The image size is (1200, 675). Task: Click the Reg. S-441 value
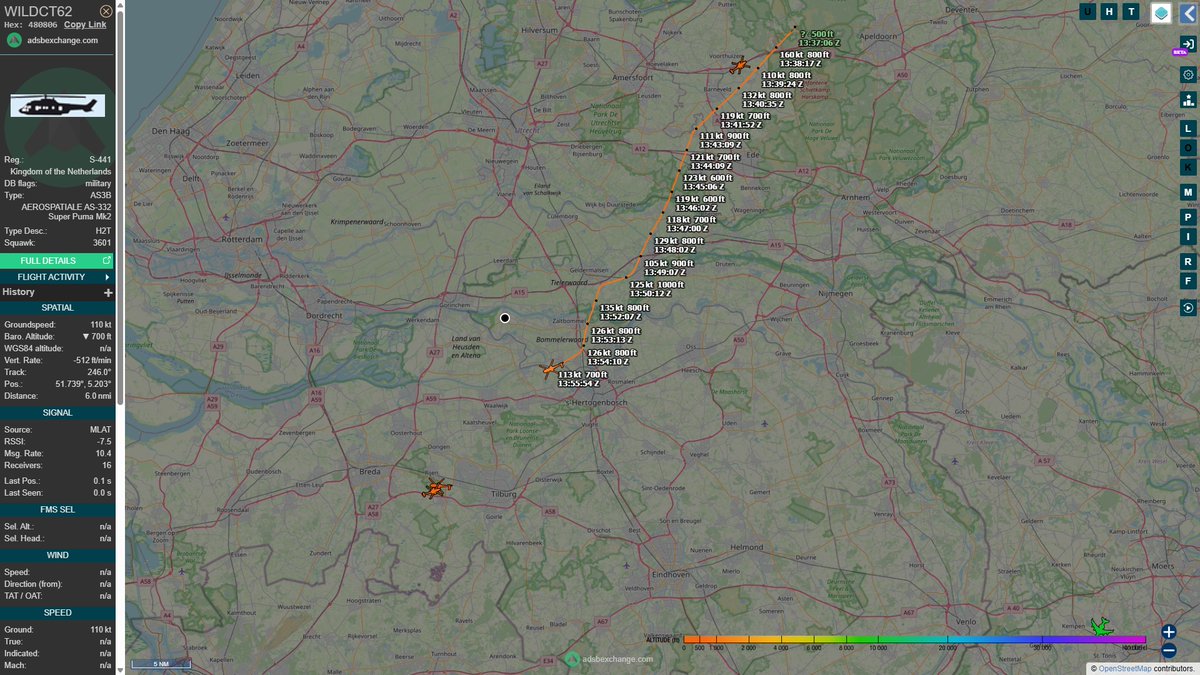[x=100, y=160]
